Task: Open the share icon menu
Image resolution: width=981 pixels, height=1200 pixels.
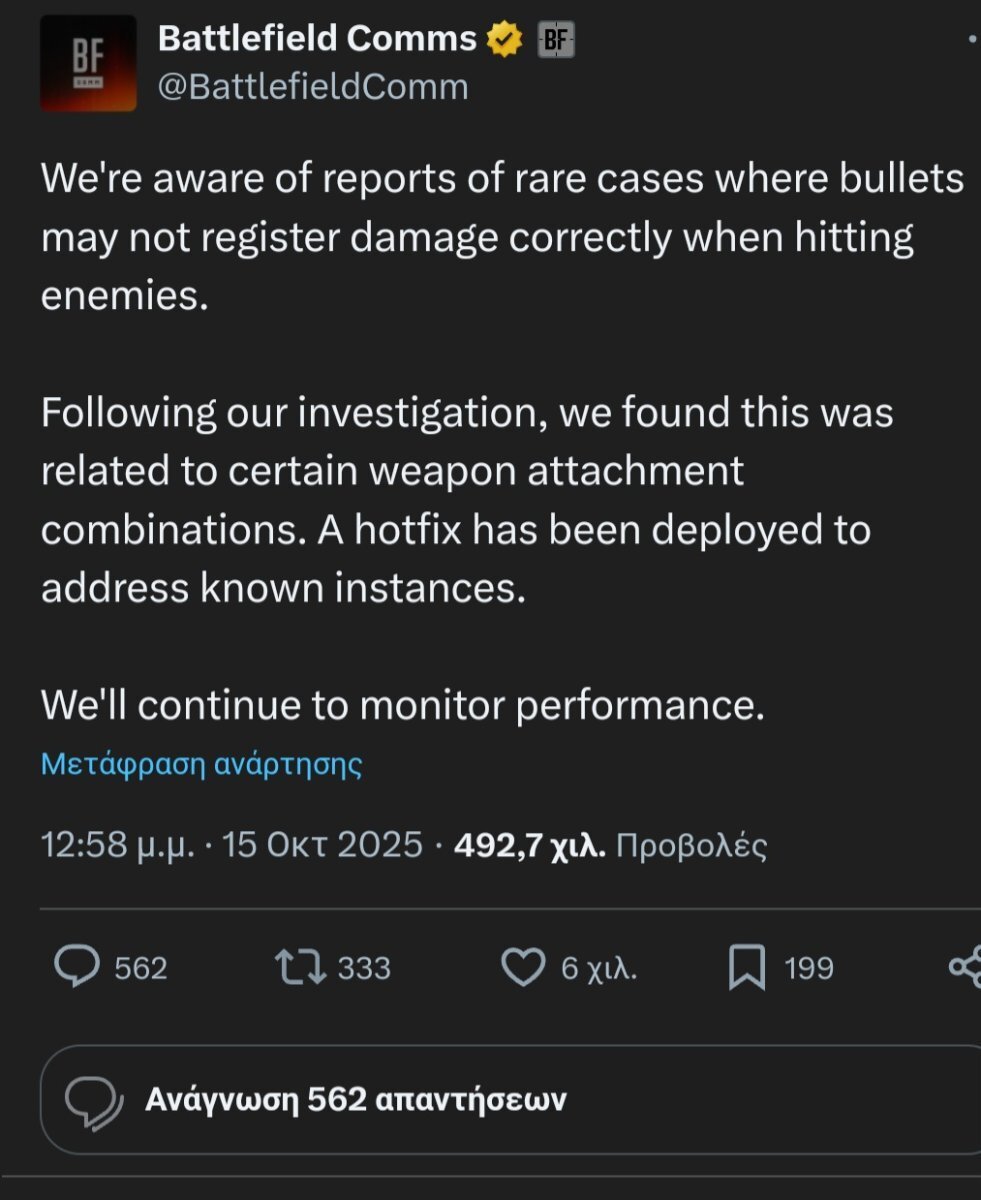Action: click(x=966, y=967)
